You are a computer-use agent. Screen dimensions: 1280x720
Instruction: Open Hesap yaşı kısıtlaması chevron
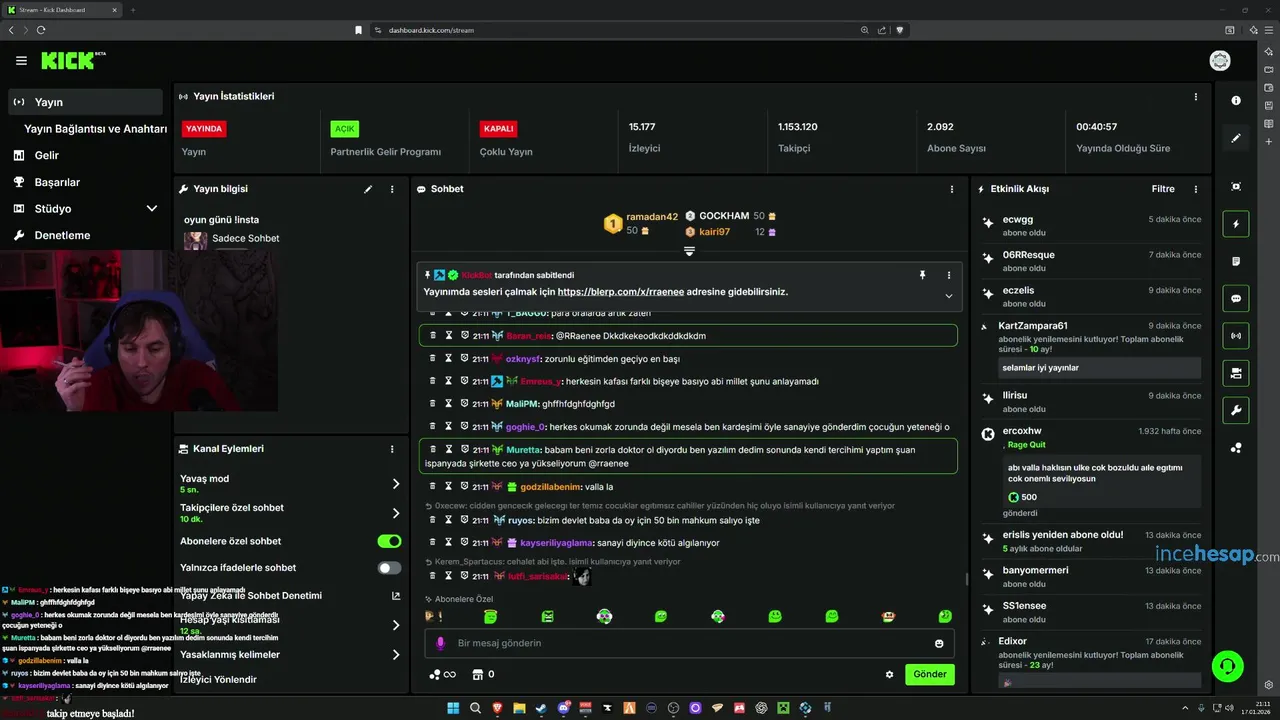click(396, 625)
